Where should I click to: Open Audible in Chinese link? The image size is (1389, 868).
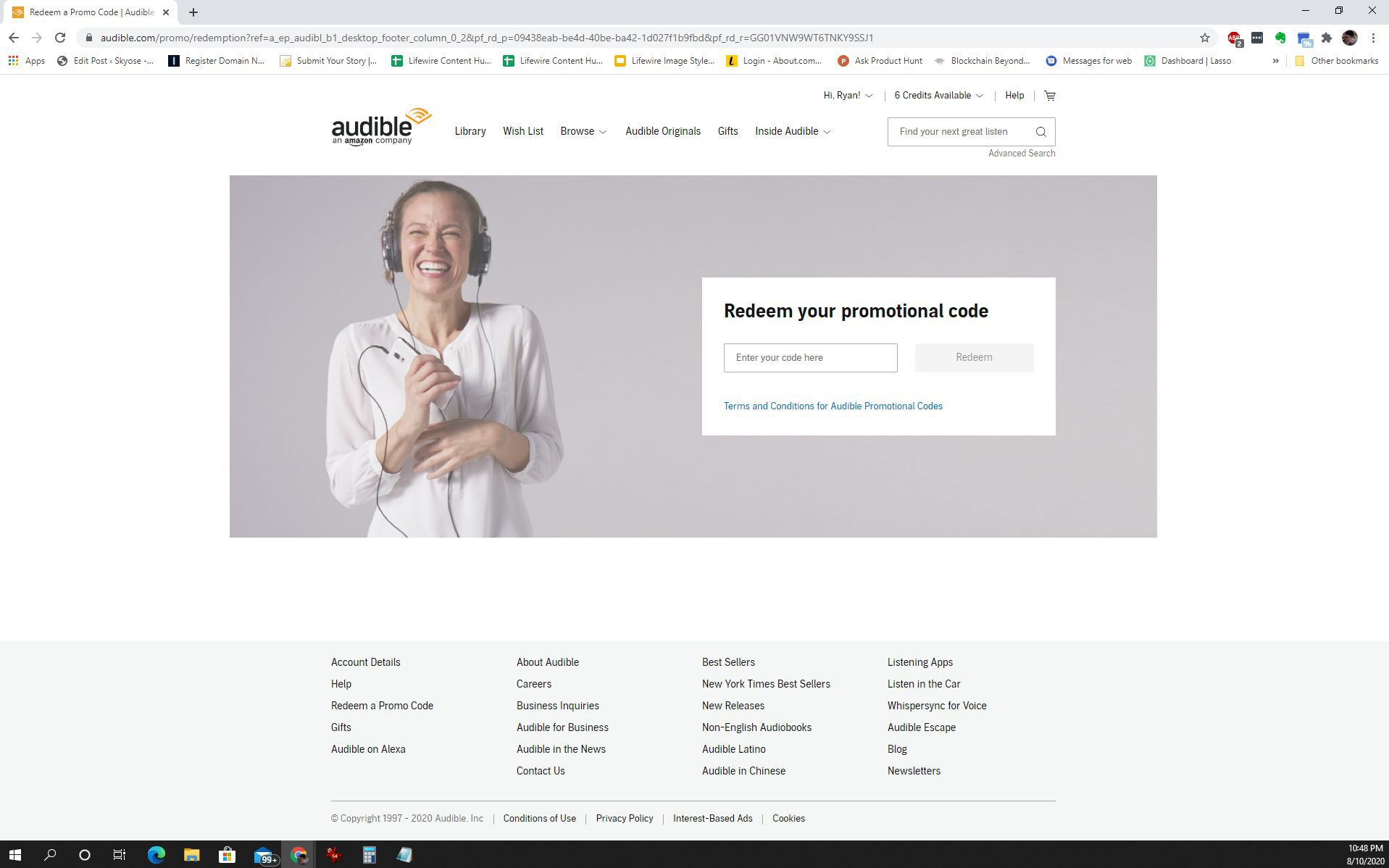[x=743, y=771]
